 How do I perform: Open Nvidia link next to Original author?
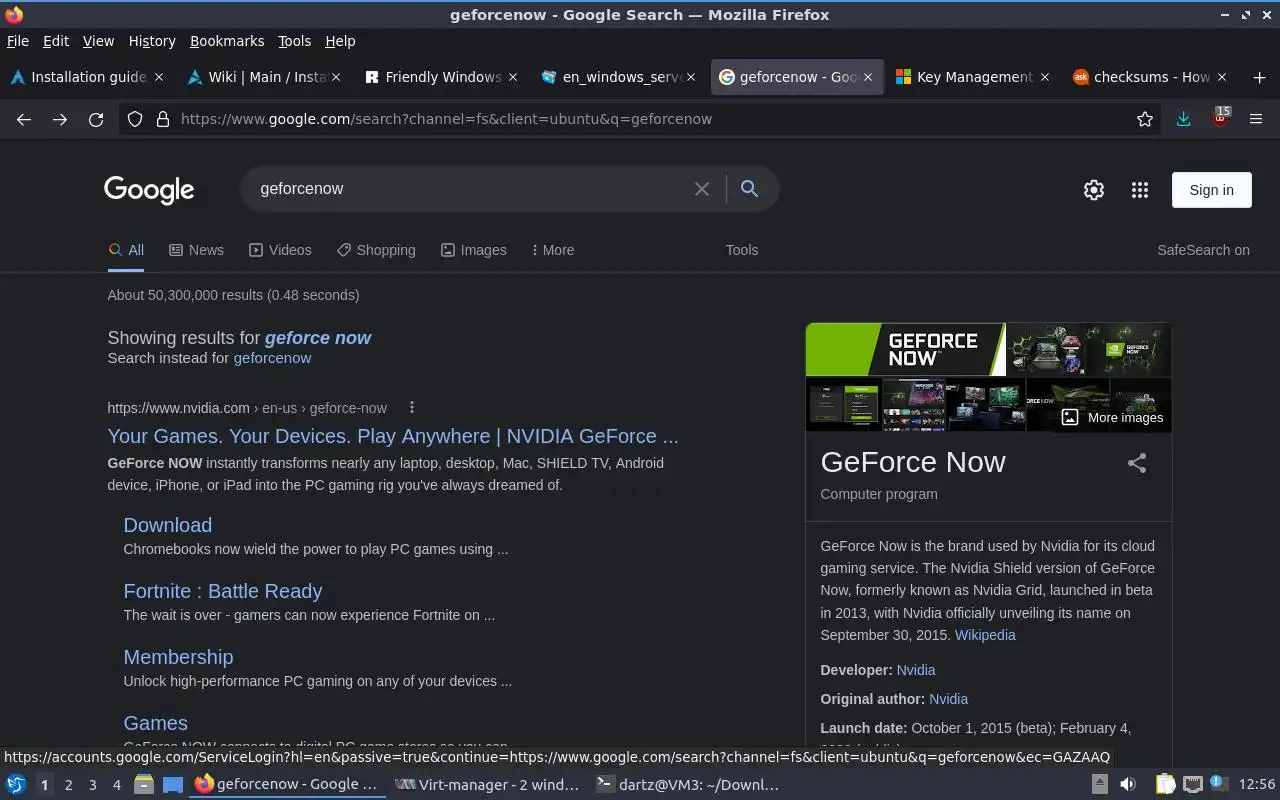click(x=948, y=699)
